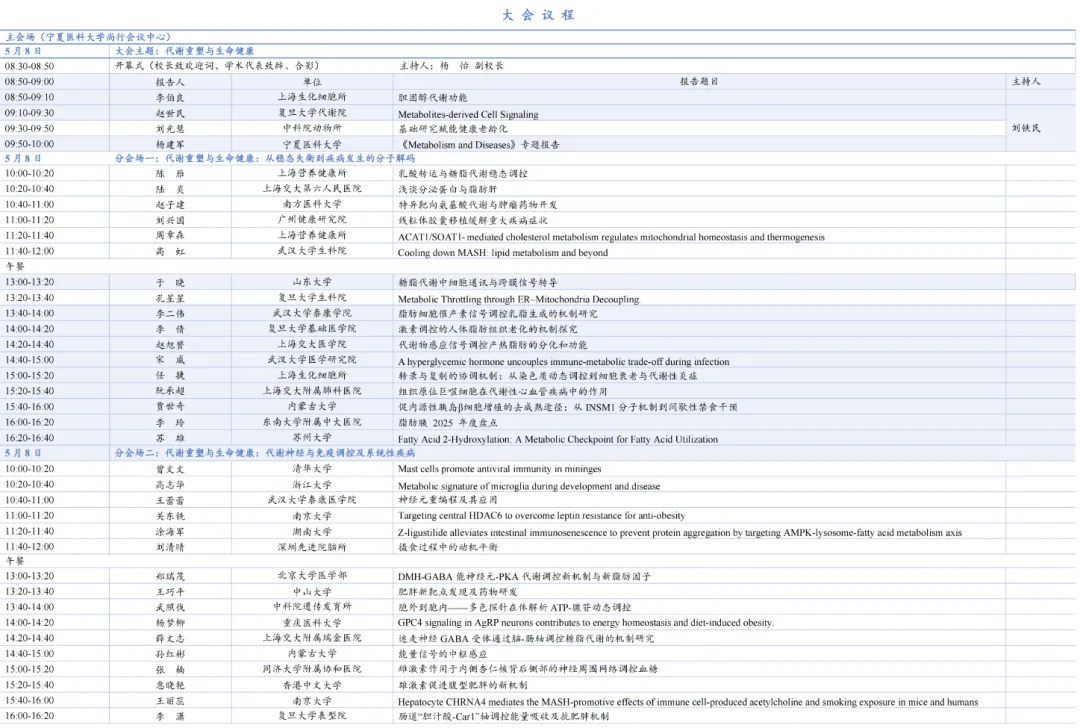Screen dimensions: 1080x728
Task: Click the institution cell '中科院遗传发育所'
Action: 312,607
